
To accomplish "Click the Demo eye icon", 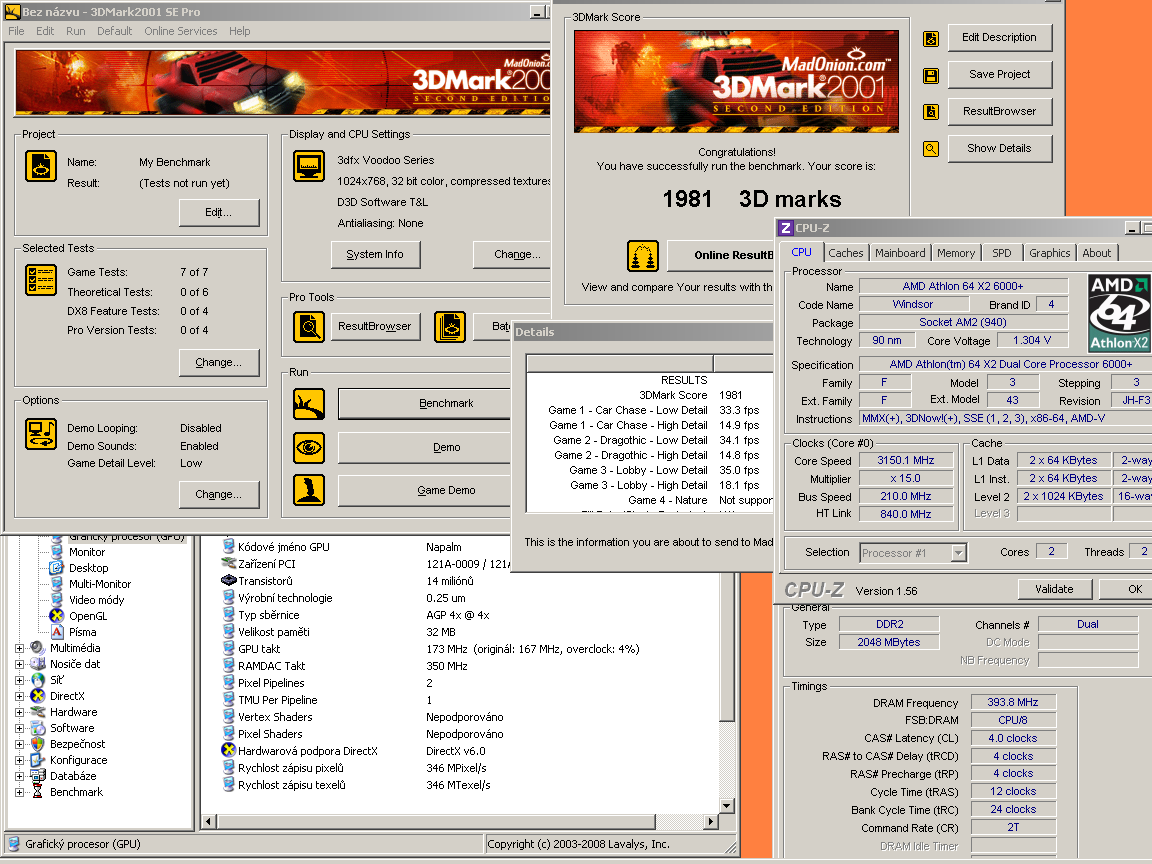I will coord(309,447).
